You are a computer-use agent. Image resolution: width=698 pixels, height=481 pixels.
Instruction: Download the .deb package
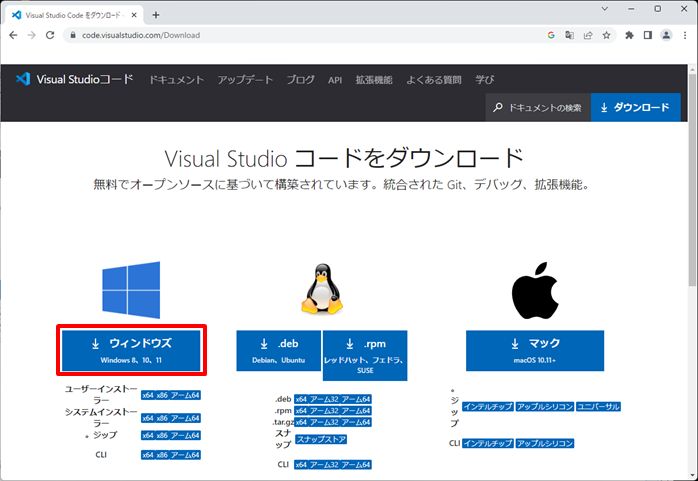(279, 350)
